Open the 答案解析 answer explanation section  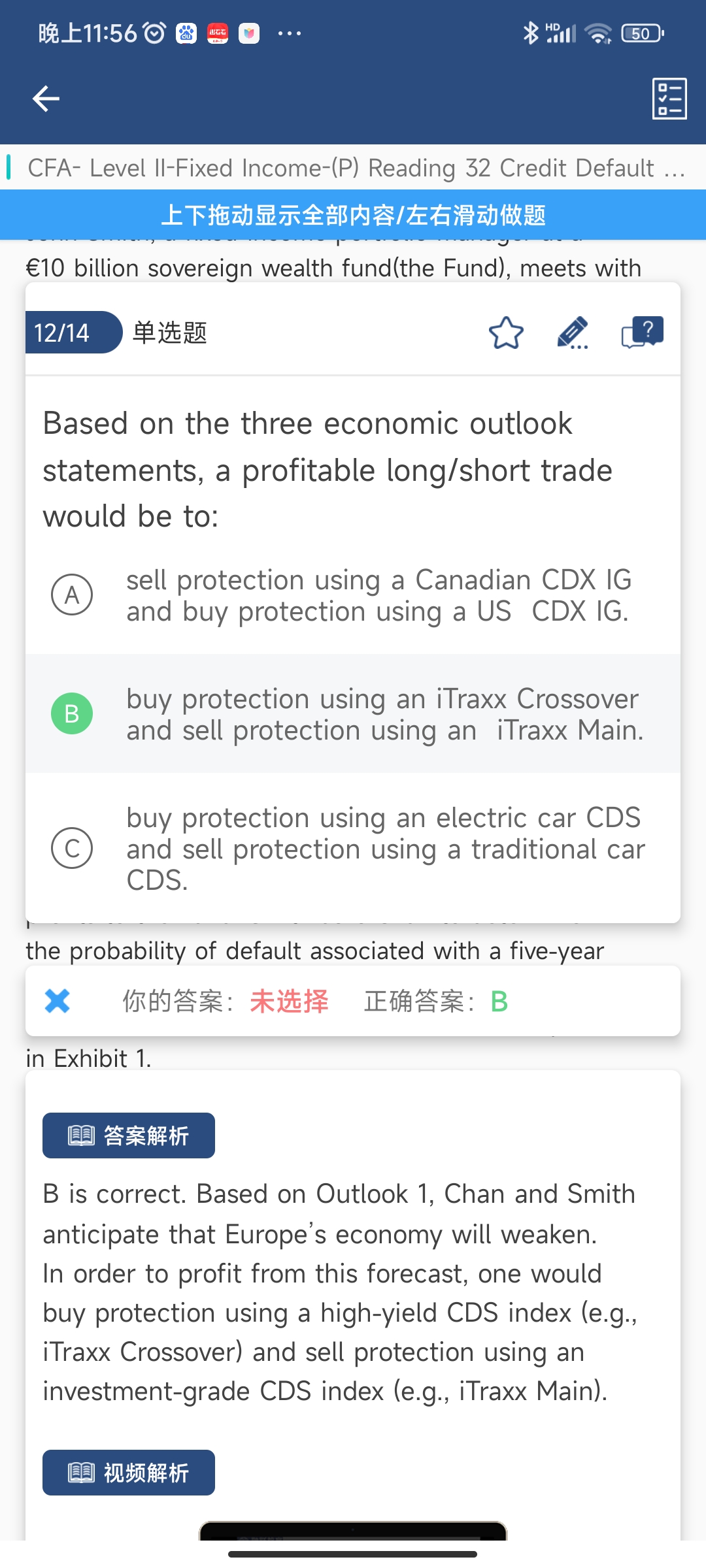(x=129, y=1135)
